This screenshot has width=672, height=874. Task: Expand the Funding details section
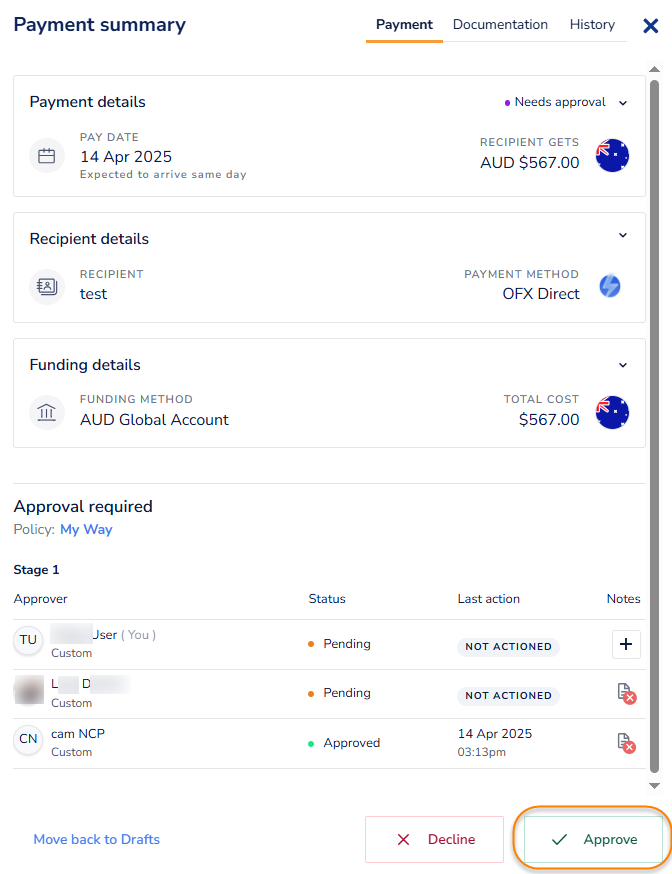tap(623, 365)
